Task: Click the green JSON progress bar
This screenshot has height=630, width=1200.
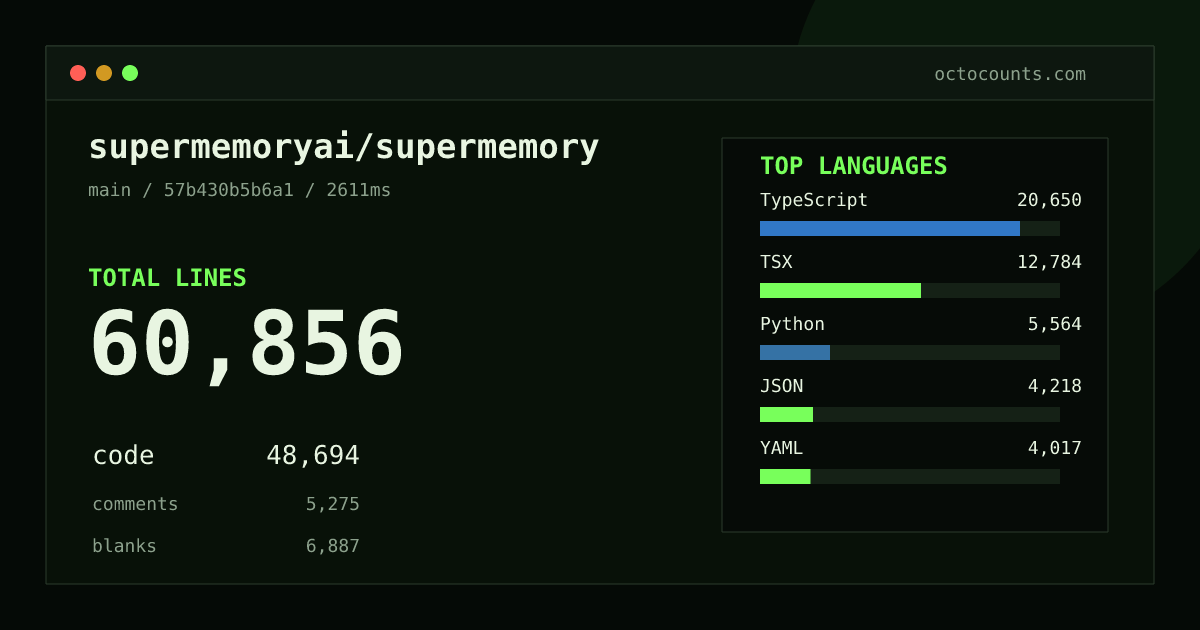Action: [x=786, y=414]
